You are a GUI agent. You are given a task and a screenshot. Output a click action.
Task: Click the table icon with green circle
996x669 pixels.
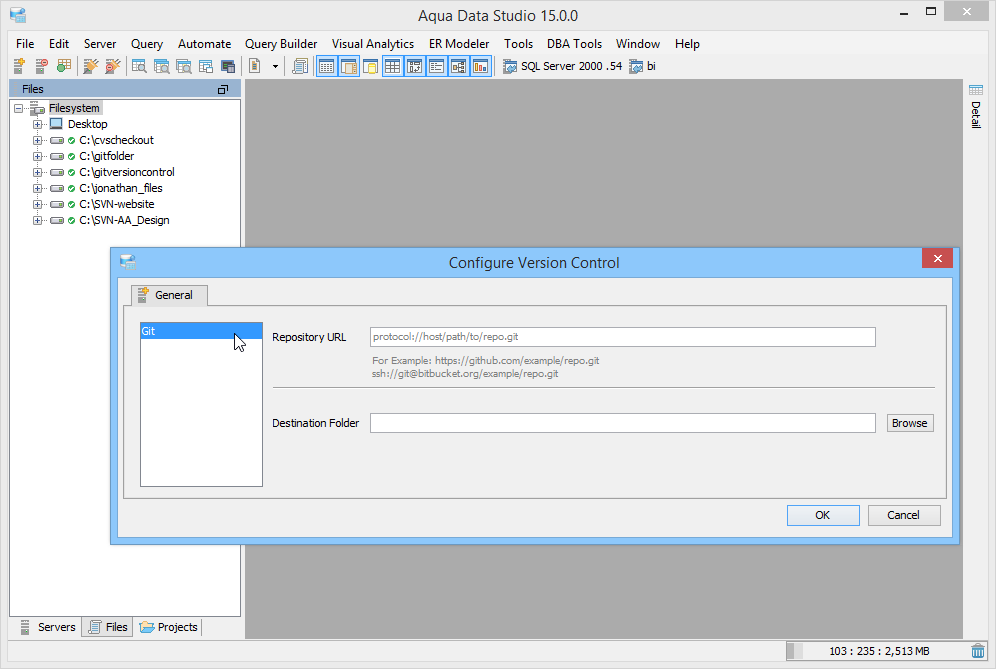(64, 65)
